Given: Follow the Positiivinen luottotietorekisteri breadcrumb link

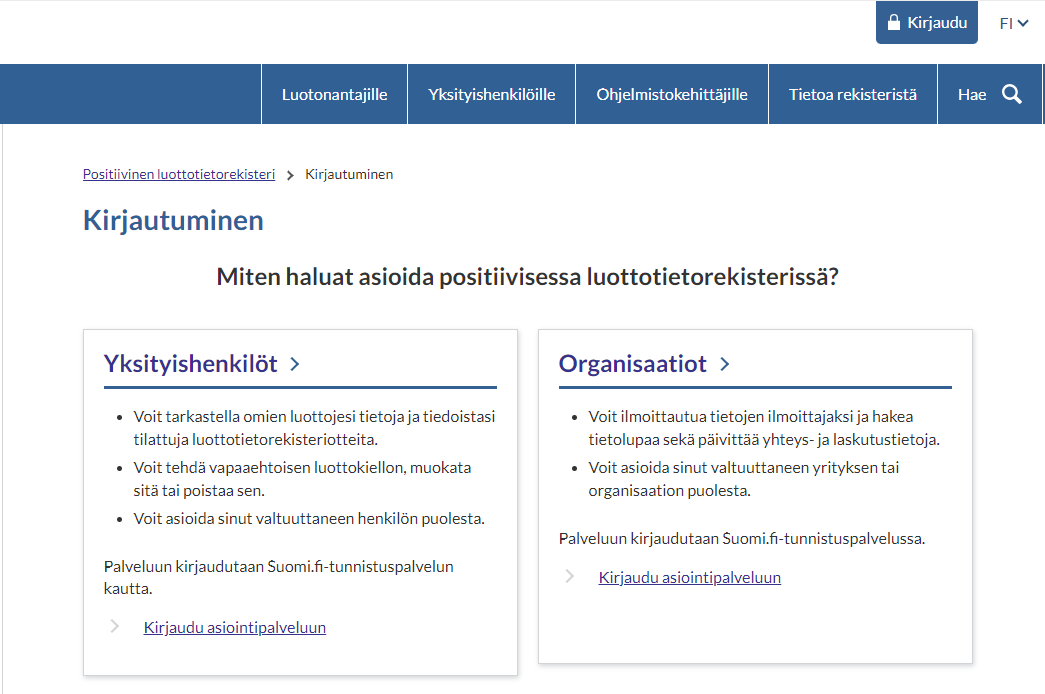Looking at the screenshot, I should 179,174.
